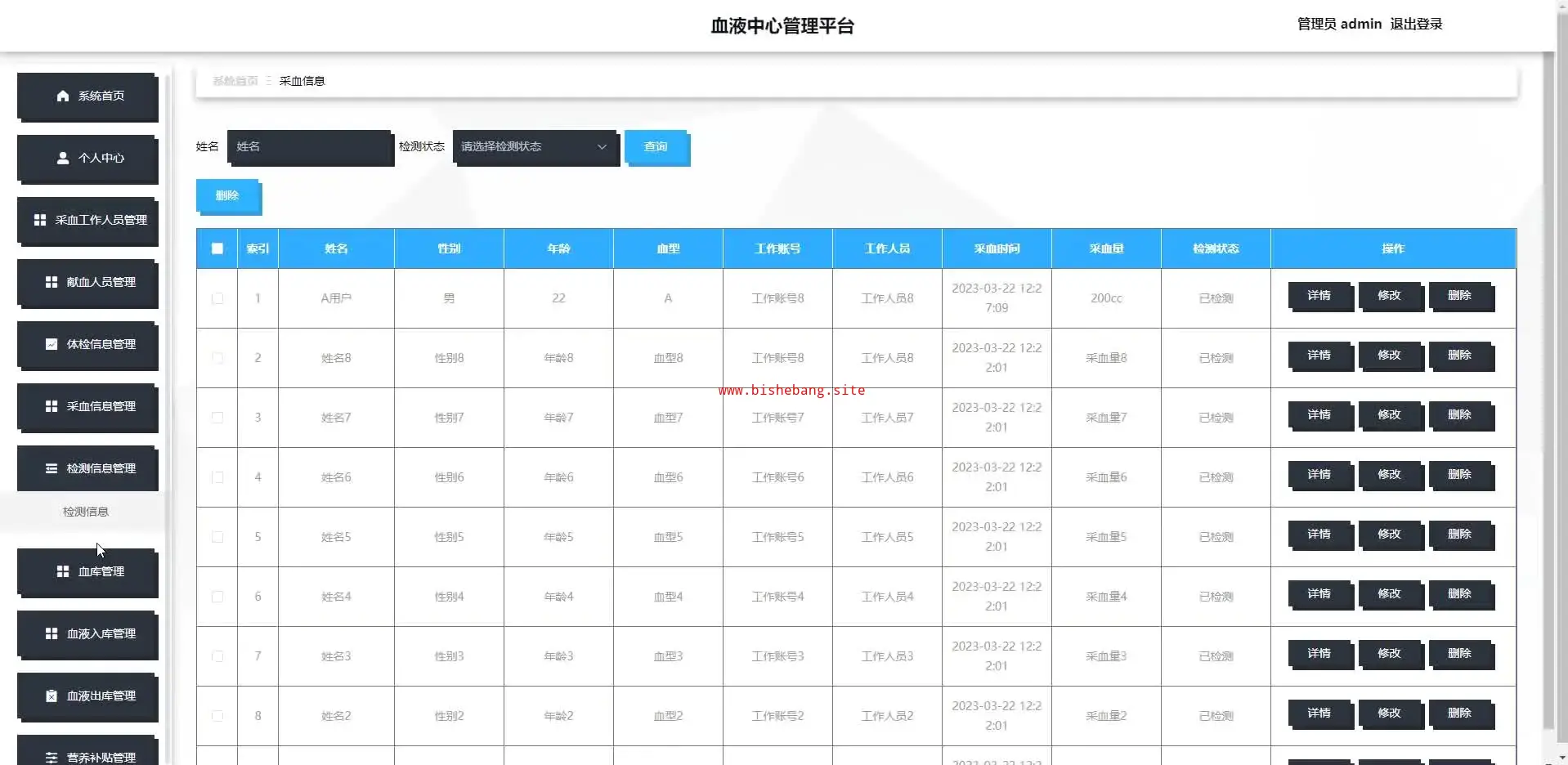
Task: Click the list icon beside 检测信息管理
Action: (x=52, y=468)
